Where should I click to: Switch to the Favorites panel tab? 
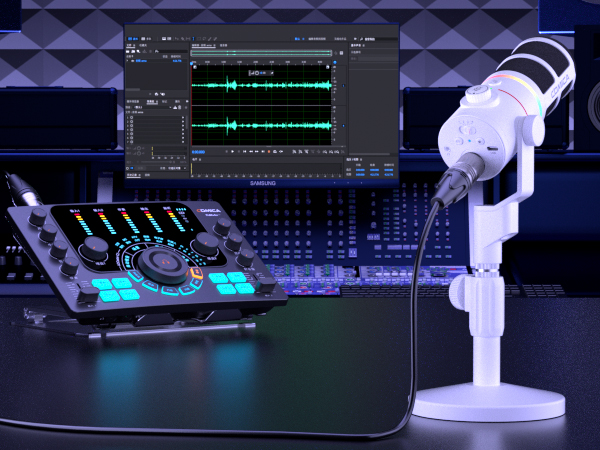click(x=143, y=45)
